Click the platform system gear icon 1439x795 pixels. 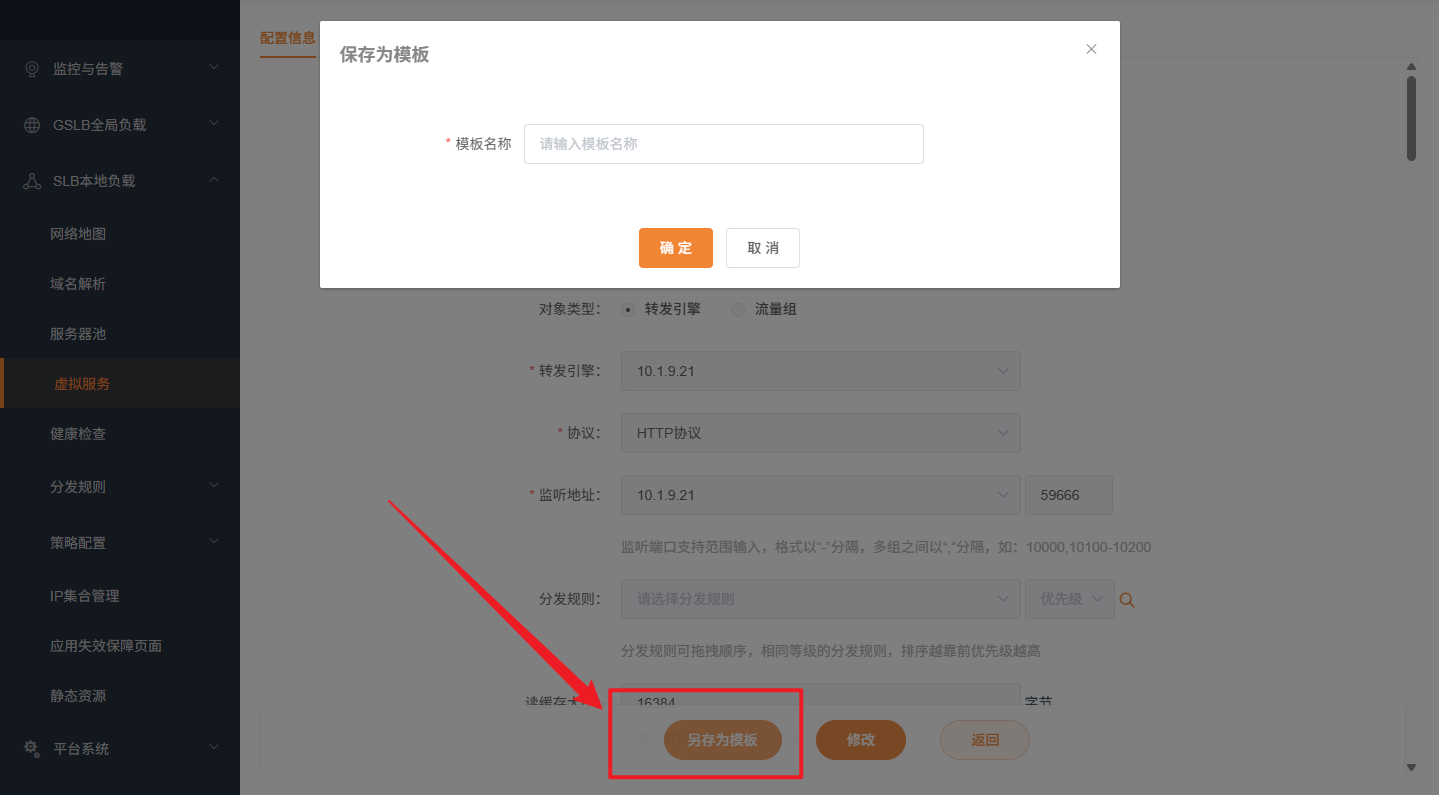(32, 748)
